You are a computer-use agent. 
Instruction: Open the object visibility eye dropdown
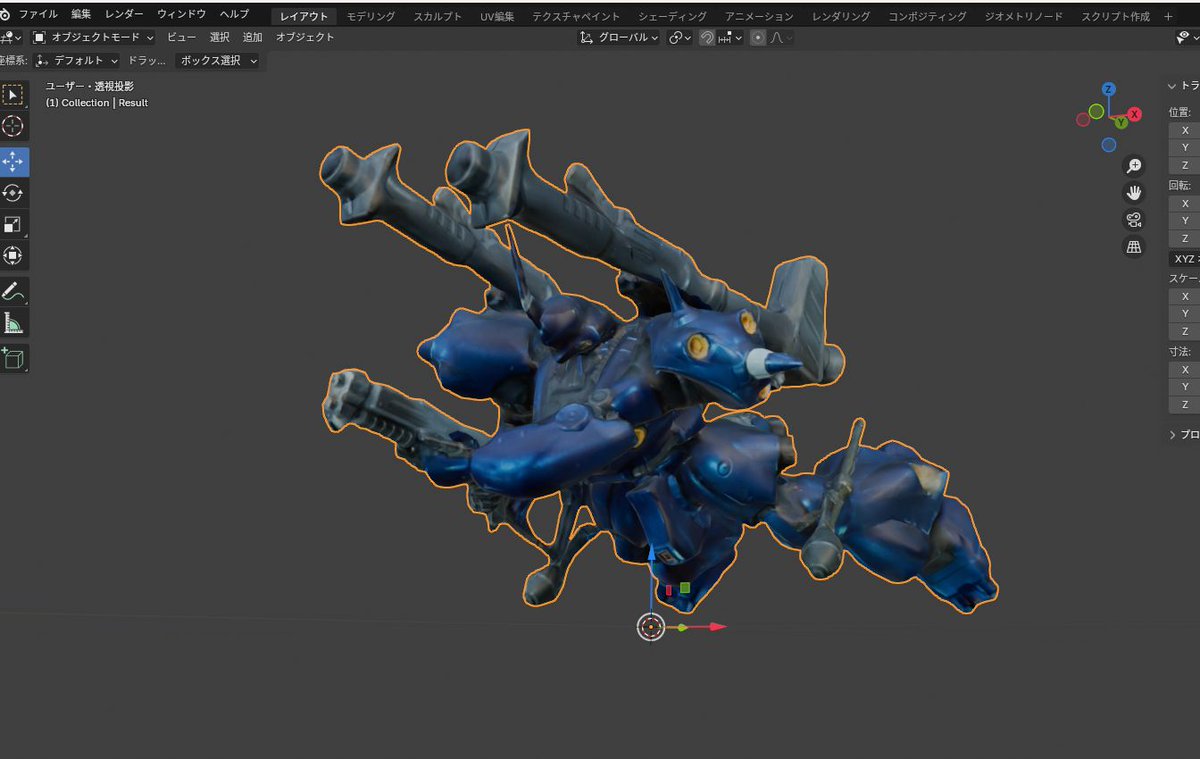point(1187,37)
